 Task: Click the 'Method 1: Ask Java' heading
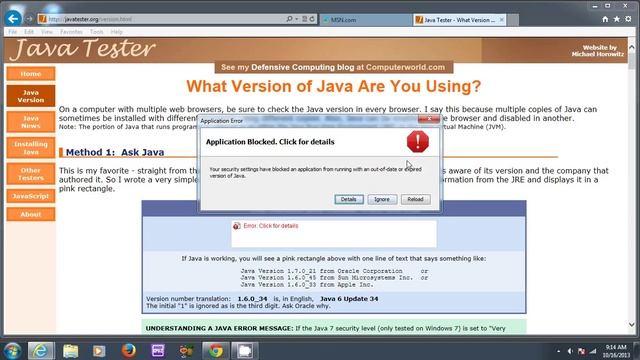pyautogui.click(x=115, y=152)
